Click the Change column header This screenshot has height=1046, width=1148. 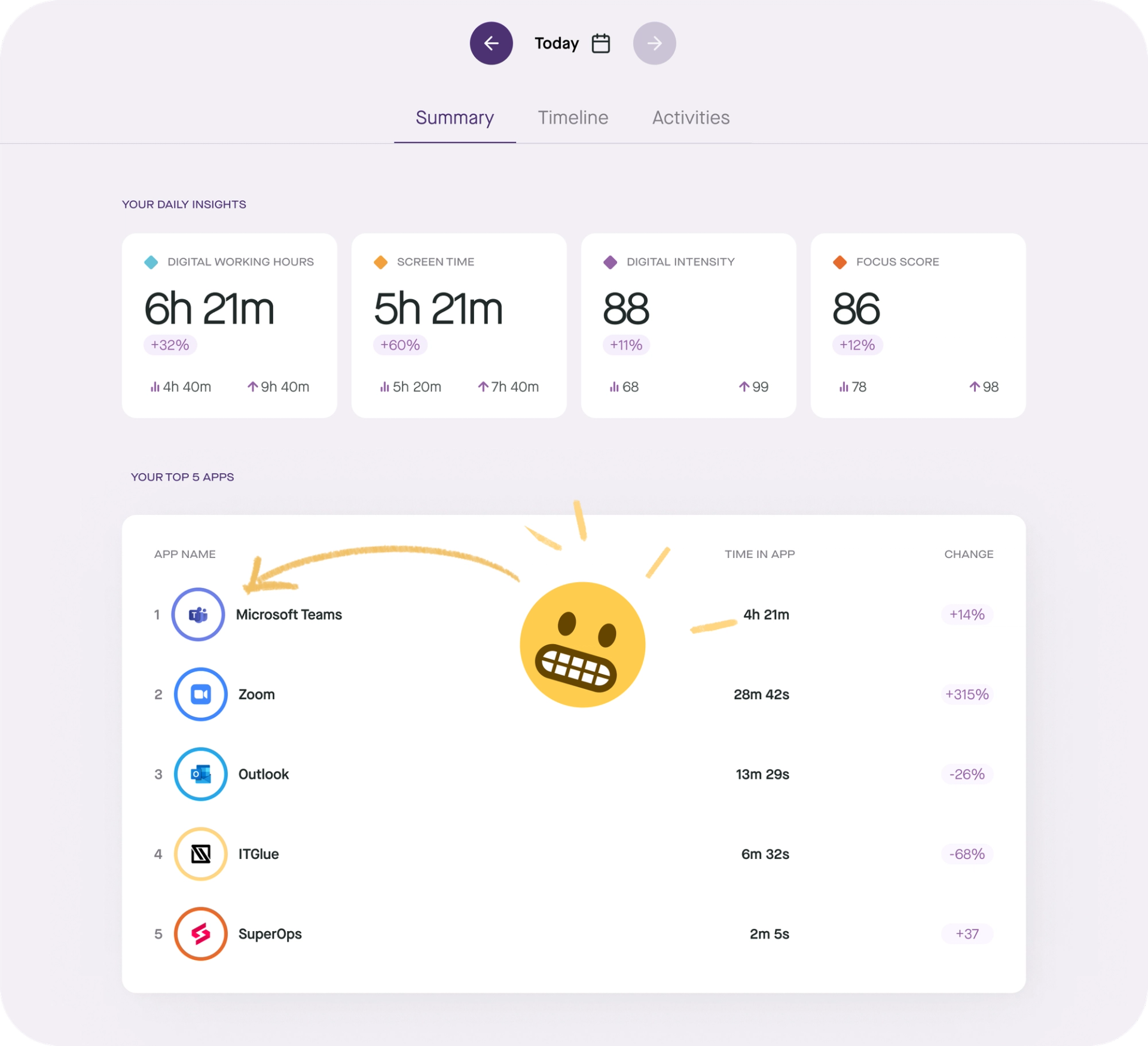[968, 554]
